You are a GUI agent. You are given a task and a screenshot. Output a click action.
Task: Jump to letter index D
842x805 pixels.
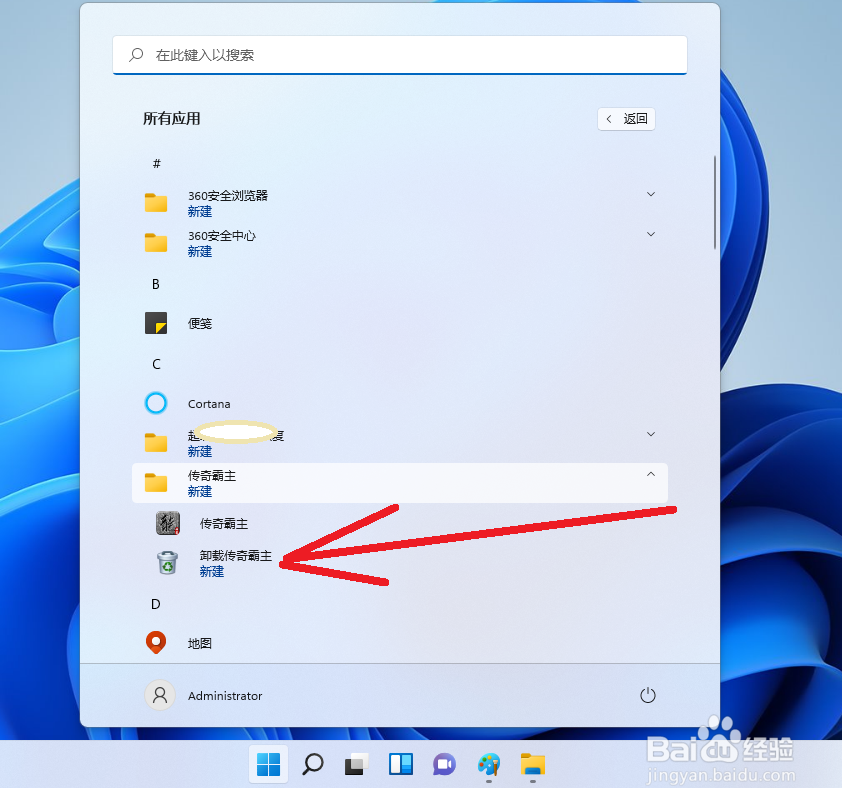click(x=156, y=604)
